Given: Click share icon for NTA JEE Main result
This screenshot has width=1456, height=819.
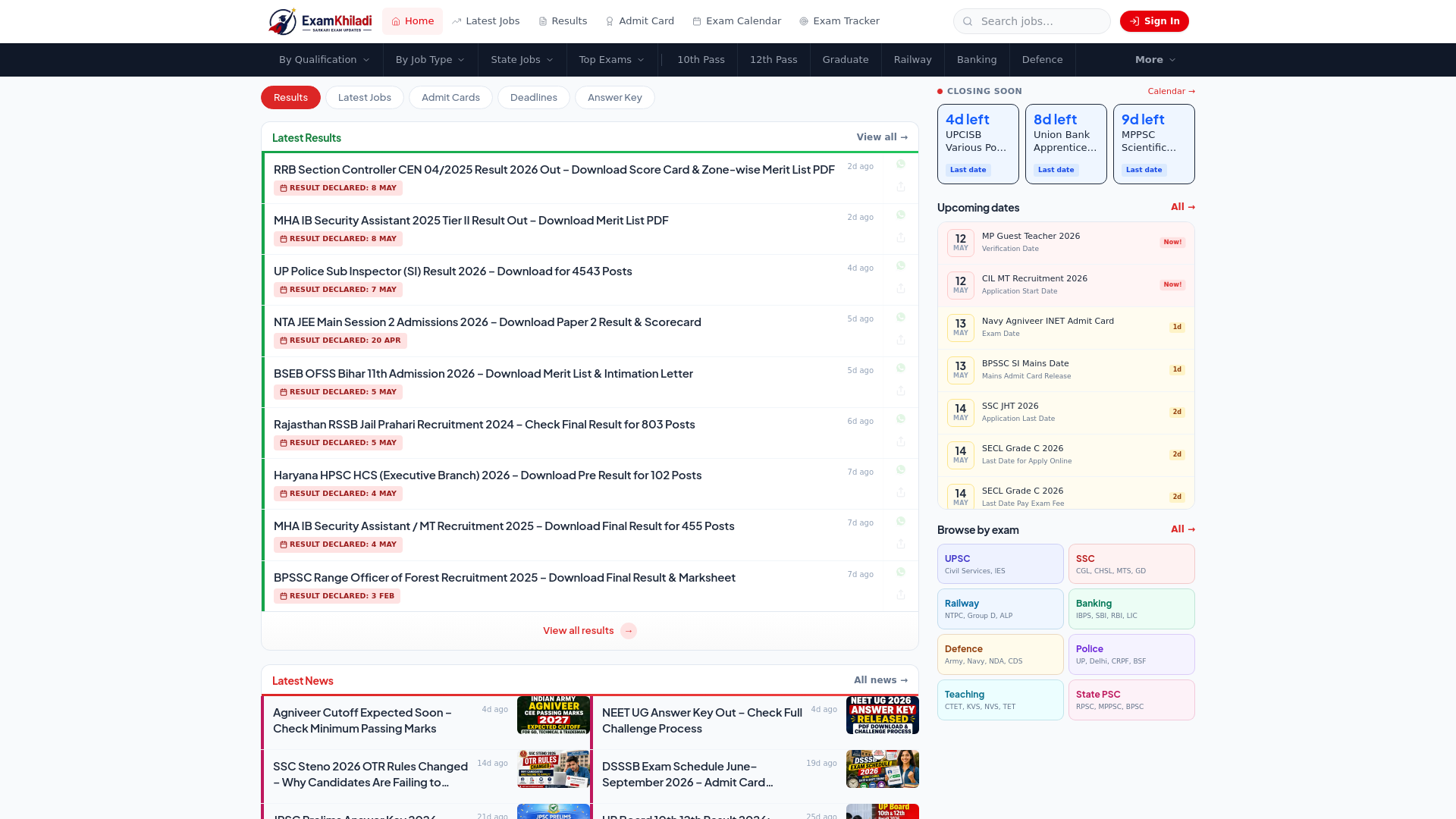Looking at the screenshot, I should [x=901, y=340].
